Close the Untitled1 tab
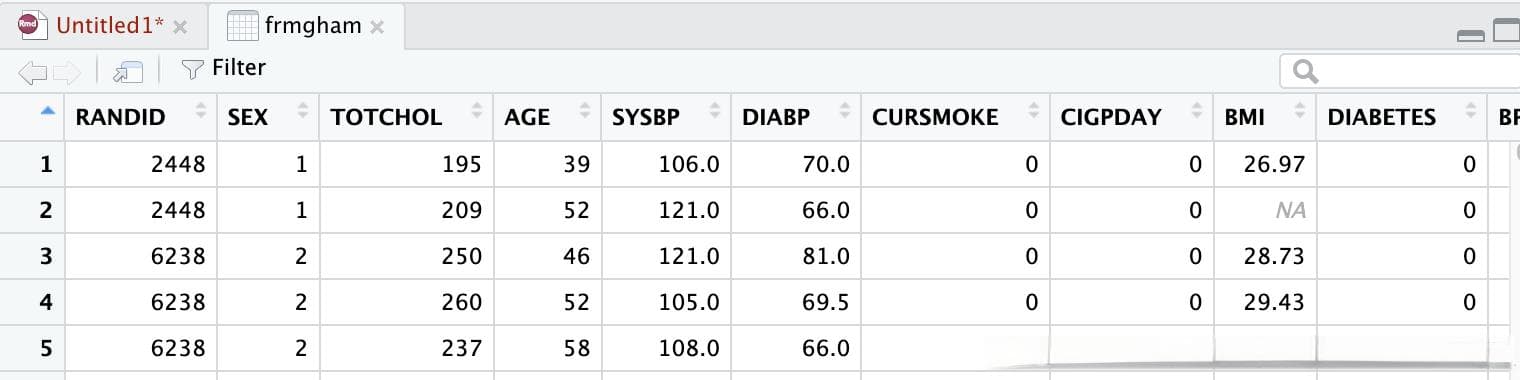The width and height of the screenshot is (1520, 380). 180,28
